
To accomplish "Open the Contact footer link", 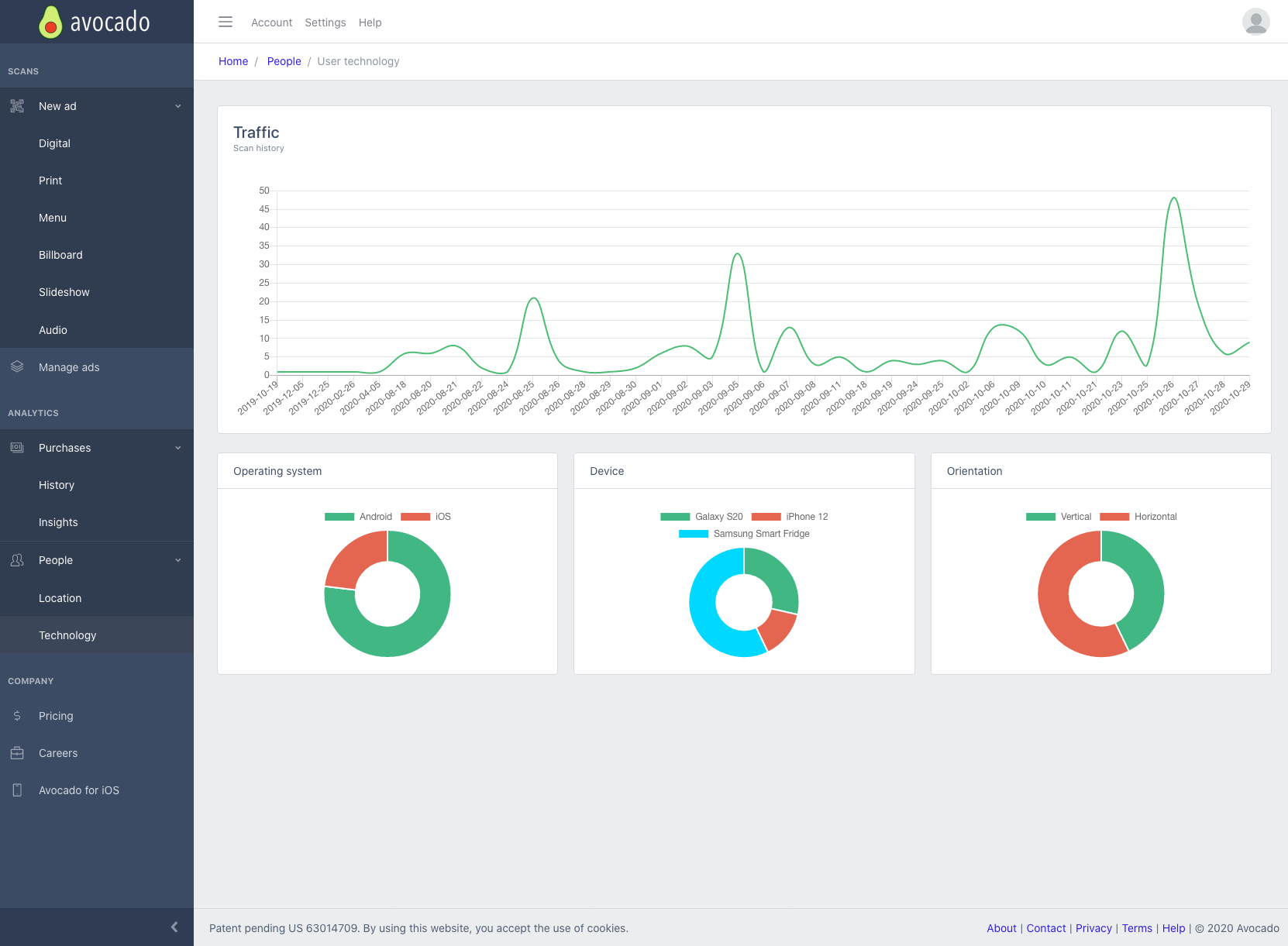I will click(1046, 928).
